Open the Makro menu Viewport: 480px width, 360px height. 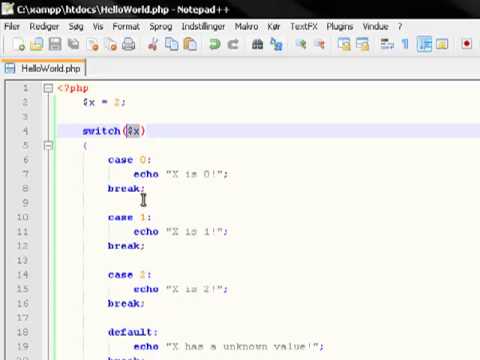[246, 27]
